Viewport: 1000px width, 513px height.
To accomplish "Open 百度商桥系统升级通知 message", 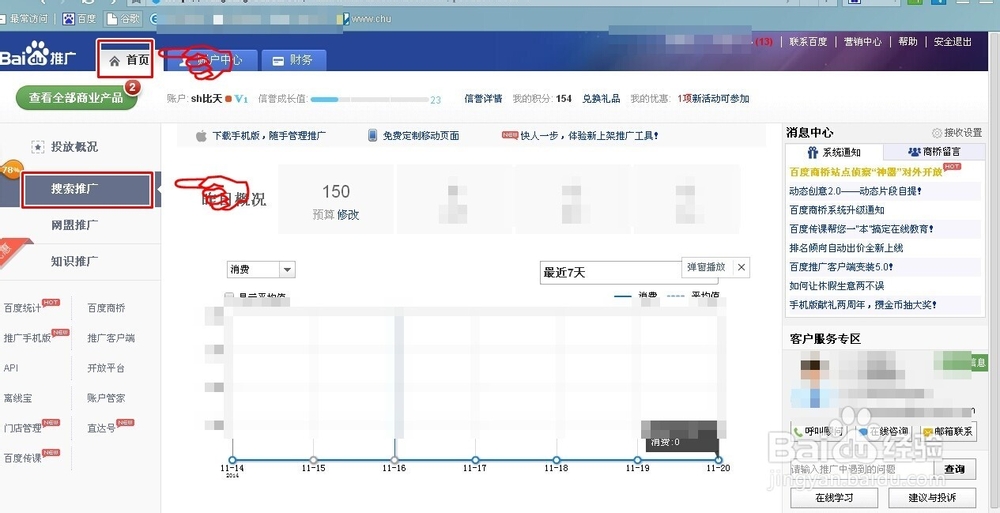I will click(x=837, y=210).
